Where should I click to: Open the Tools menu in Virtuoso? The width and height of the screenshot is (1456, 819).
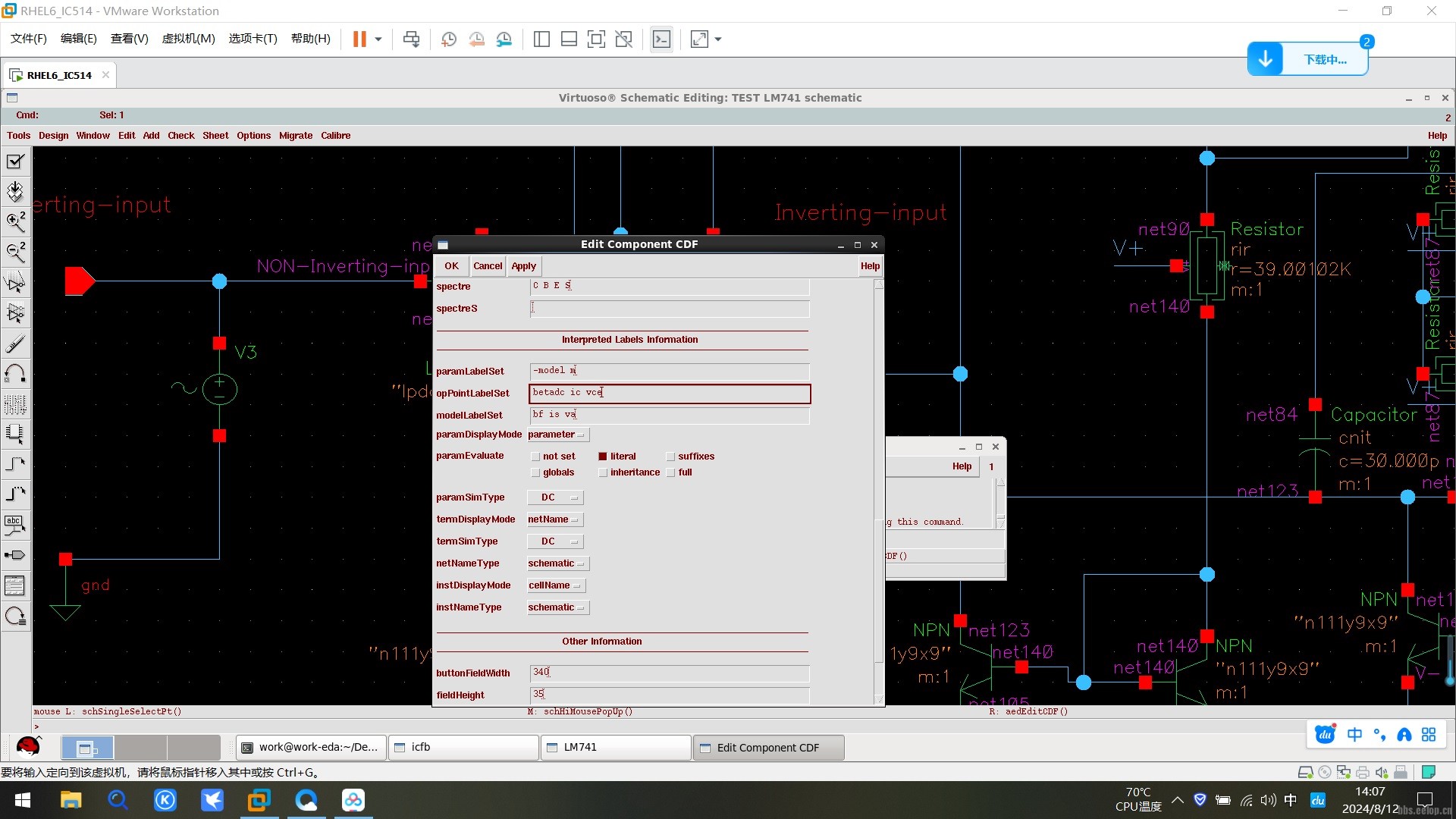[19, 136]
